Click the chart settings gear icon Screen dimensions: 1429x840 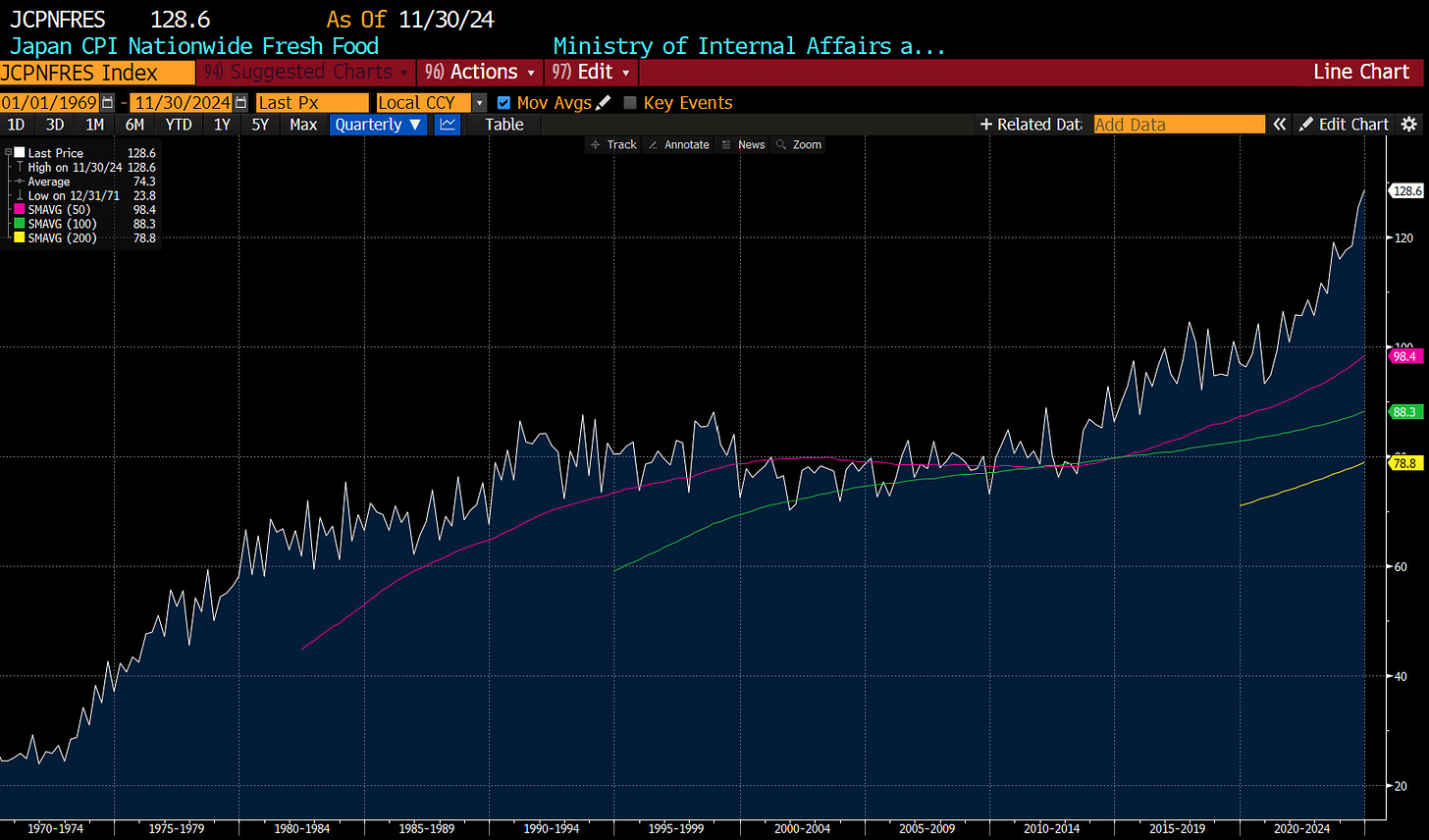tap(1408, 125)
